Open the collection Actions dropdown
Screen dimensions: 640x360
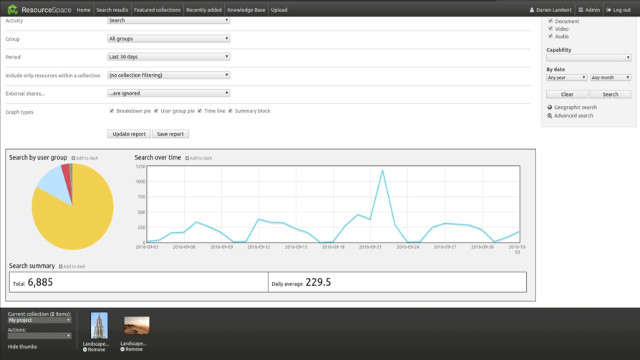tap(40, 336)
